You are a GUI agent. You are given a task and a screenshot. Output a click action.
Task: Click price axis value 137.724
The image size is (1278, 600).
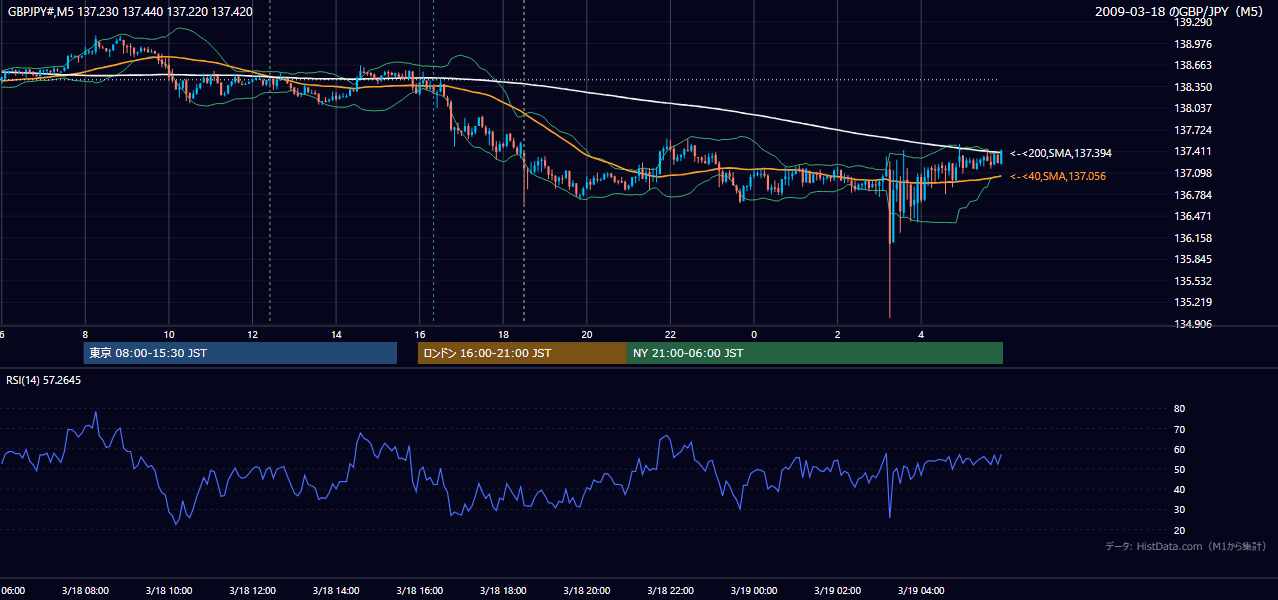coord(1194,130)
